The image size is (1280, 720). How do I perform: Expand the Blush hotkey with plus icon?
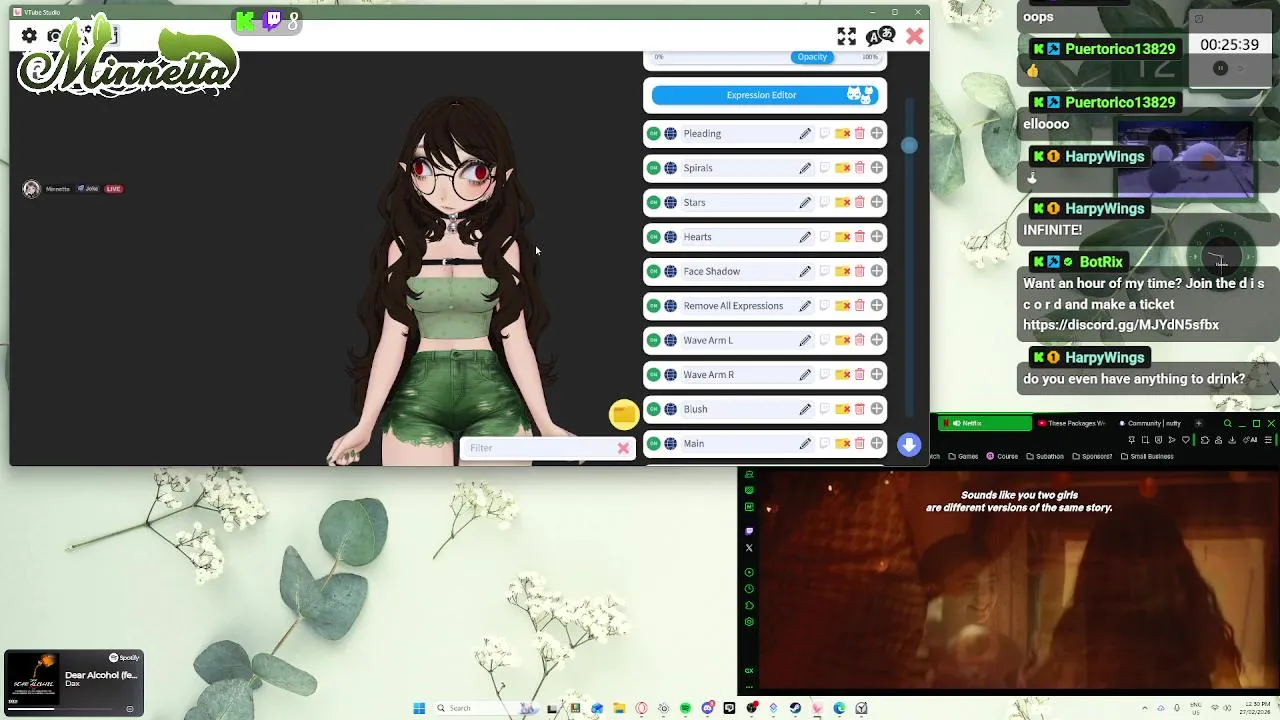877,409
